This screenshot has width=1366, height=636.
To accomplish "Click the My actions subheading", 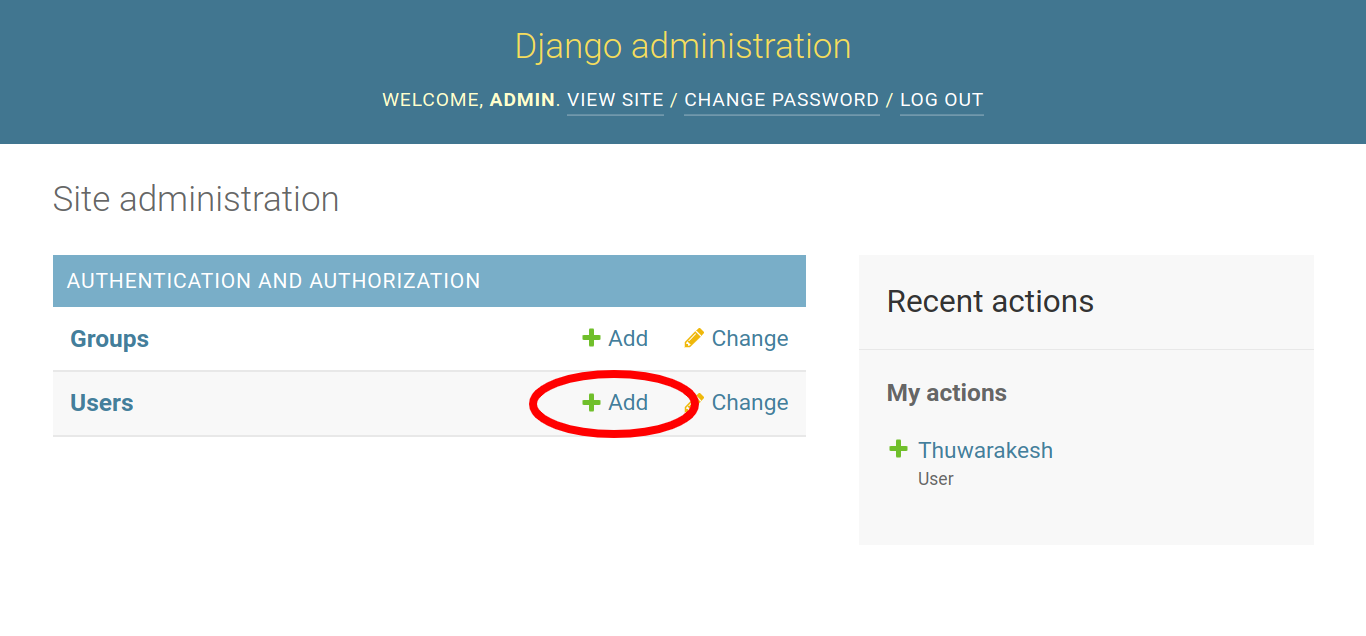I will pyautogui.click(x=946, y=393).
